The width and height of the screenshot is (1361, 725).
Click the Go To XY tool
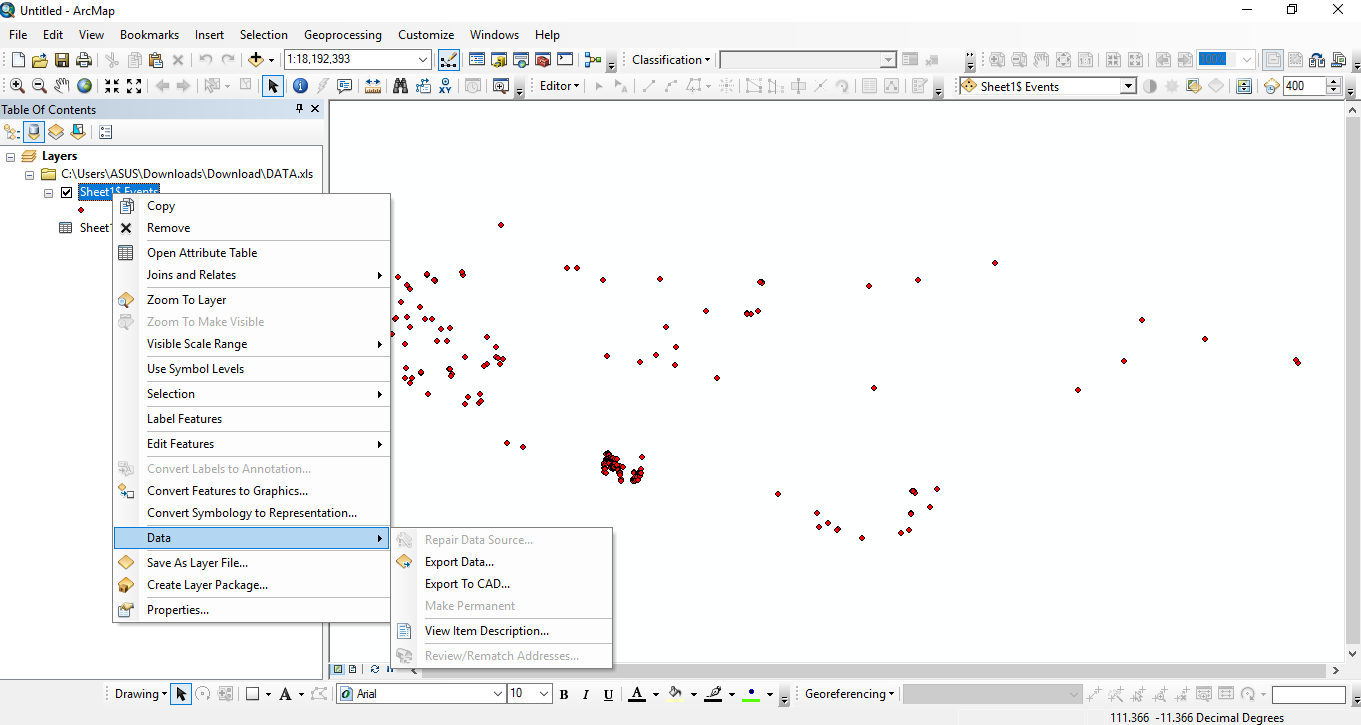pyautogui.click(x=445, y=86)
